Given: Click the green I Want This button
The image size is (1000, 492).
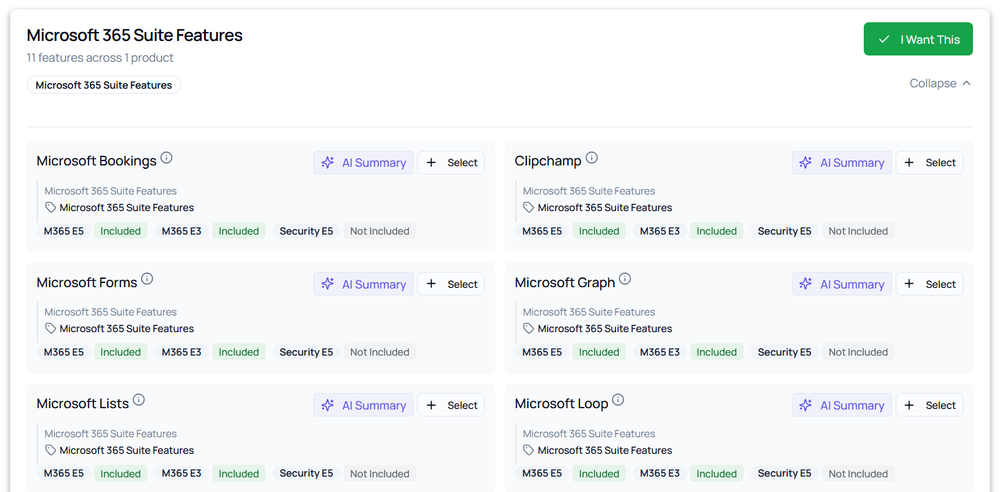Looking at the screenshot, I should pyautogui.click(x=918, y=40).
